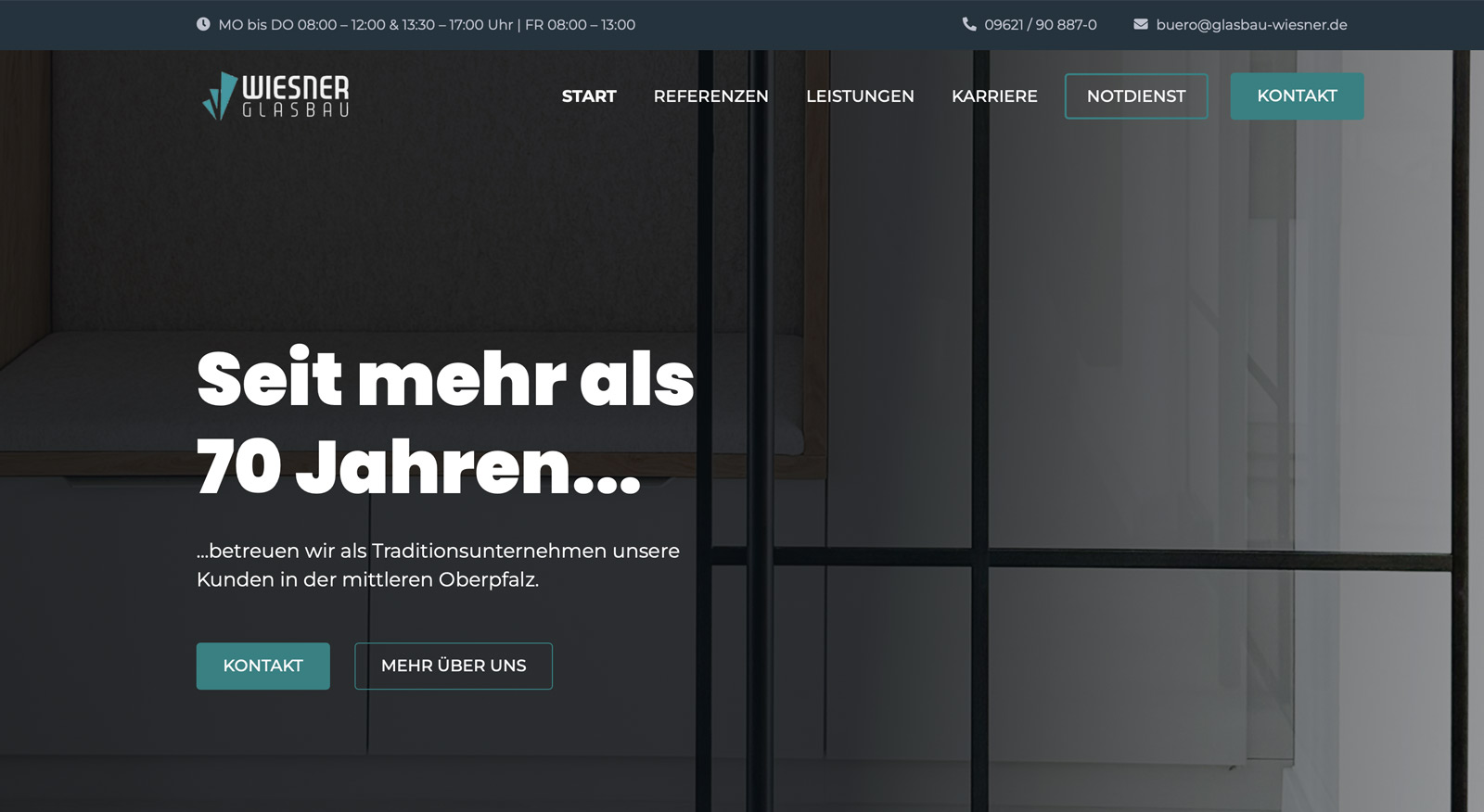The width and height of the screenshot is (1484, 812).
Task: Click the opening hours text in top bar
Action: coord(427,25)
